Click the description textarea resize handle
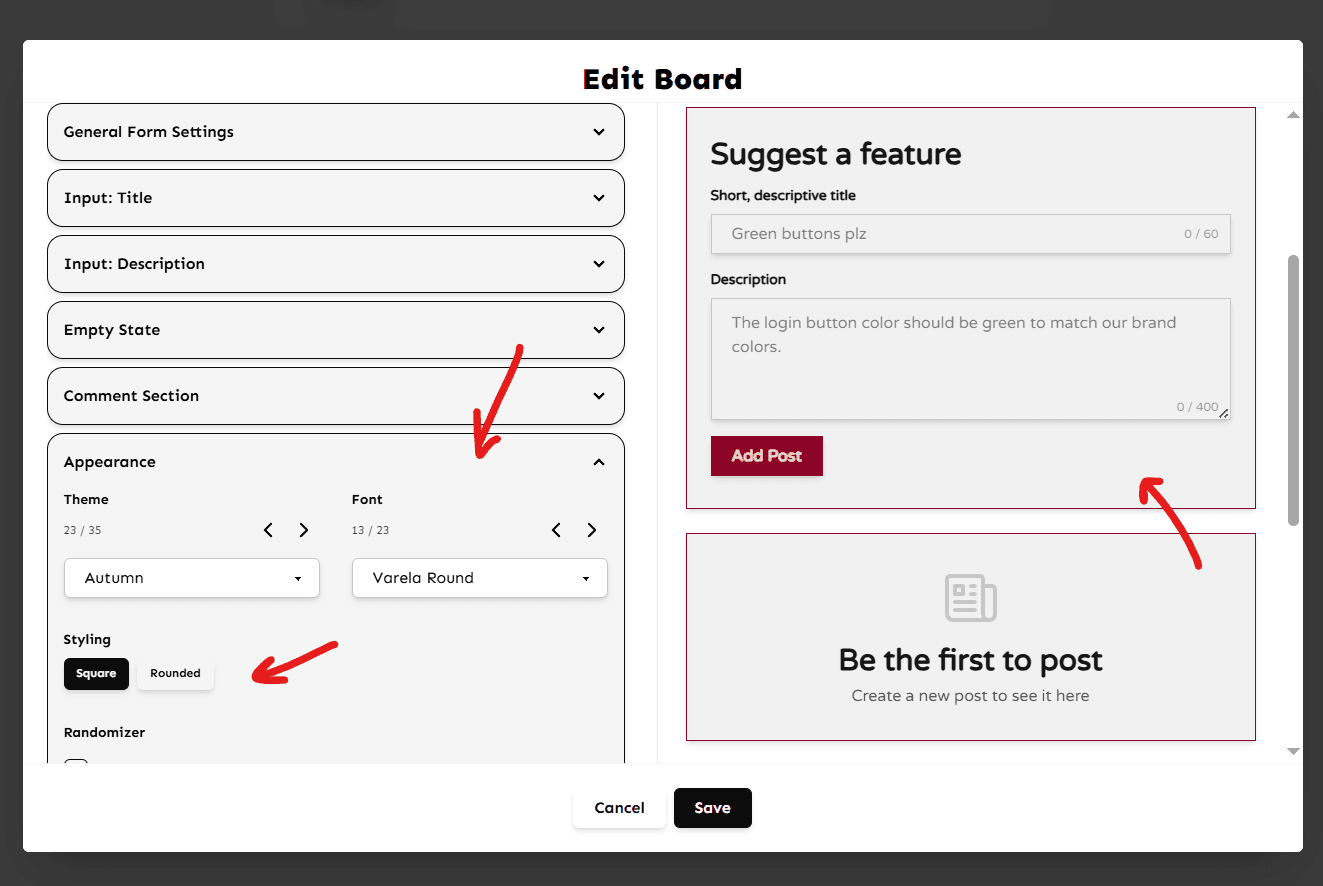 coord(1224,413)
